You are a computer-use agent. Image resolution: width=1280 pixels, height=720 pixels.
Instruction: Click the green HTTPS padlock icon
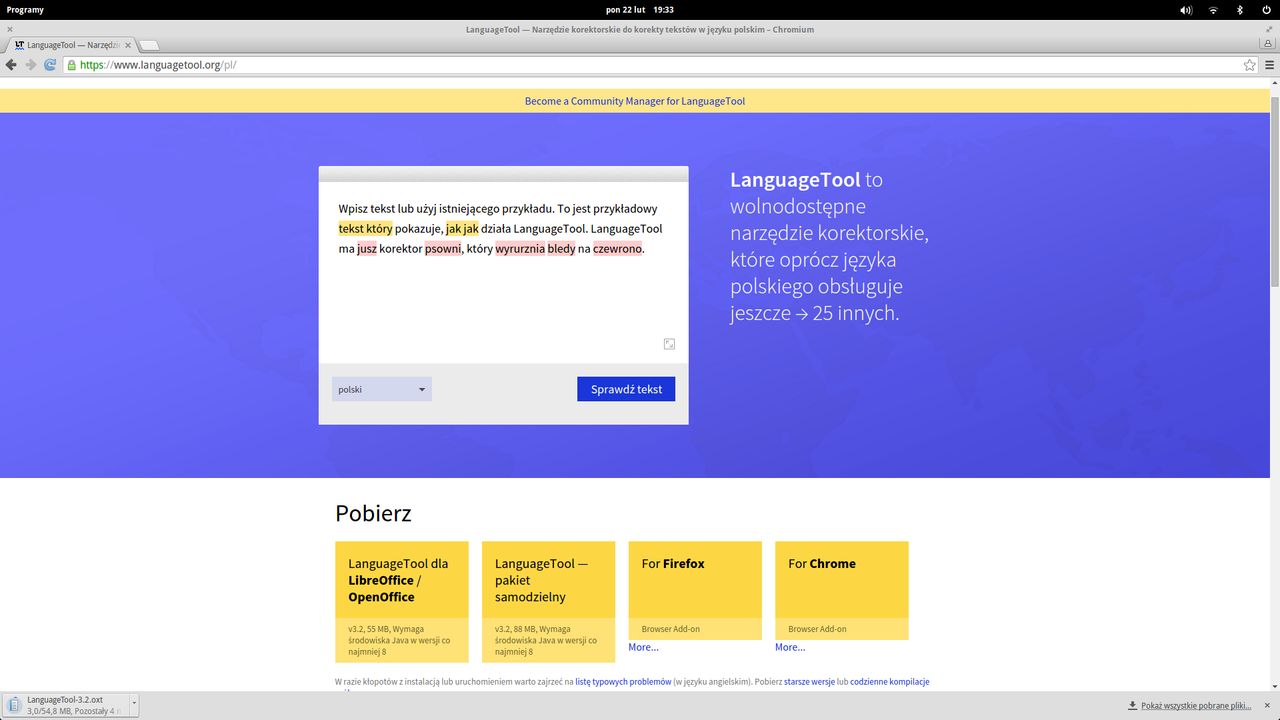72,65
